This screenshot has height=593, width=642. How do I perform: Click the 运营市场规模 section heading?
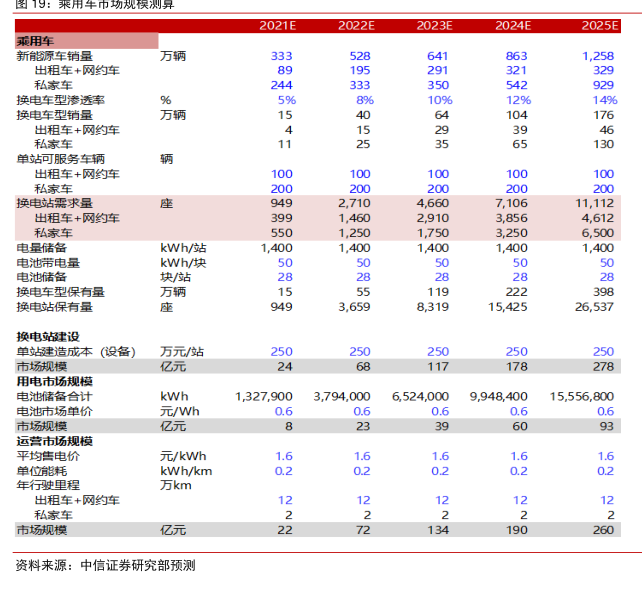click(x=53, y=441)
